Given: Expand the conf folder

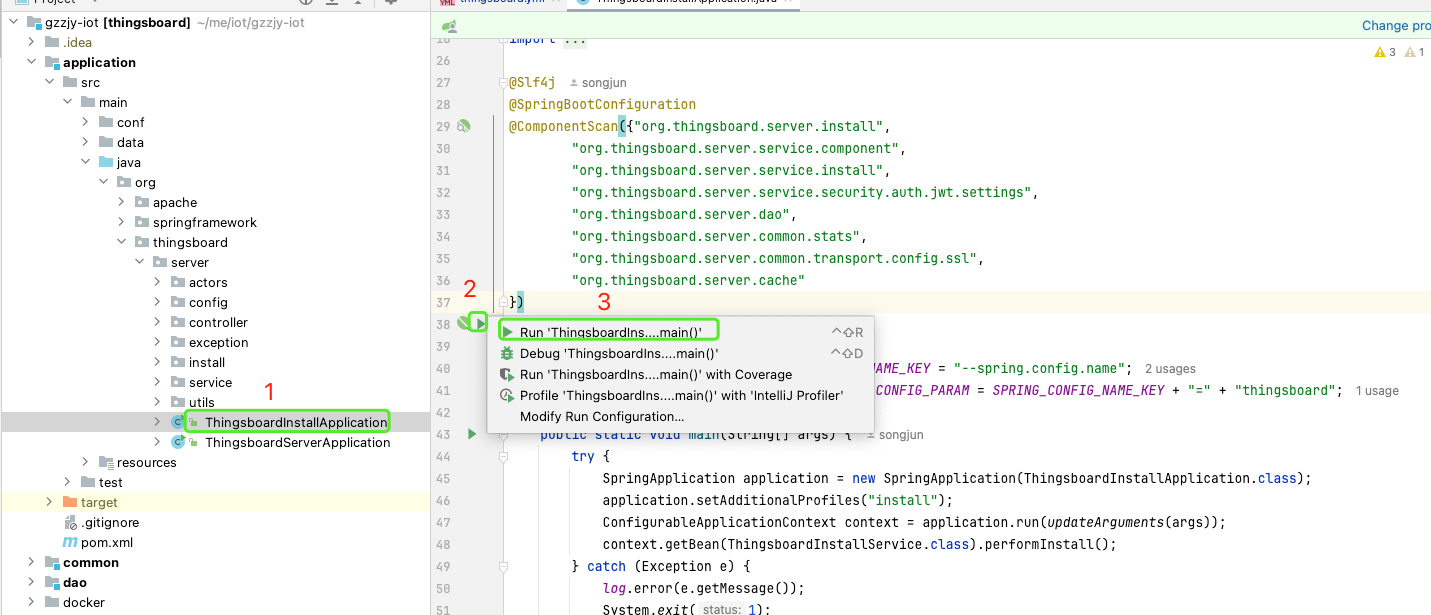Looking at the screenshot, I should (86, 122).
